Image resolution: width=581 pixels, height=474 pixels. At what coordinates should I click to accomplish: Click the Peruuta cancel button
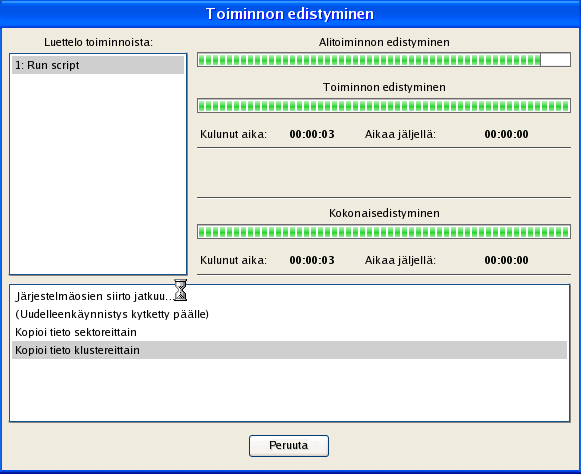tap(289, 445)
